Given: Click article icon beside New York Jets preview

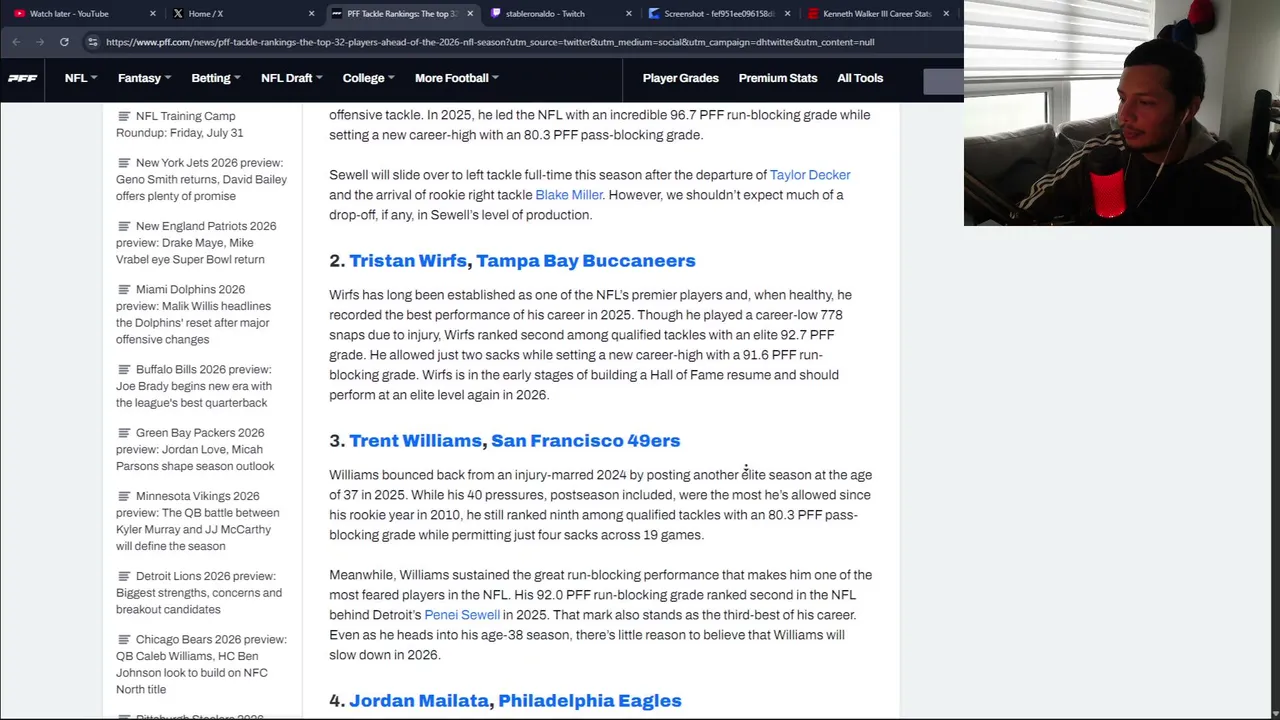Looking at the screenshot, I should [124, 163].
